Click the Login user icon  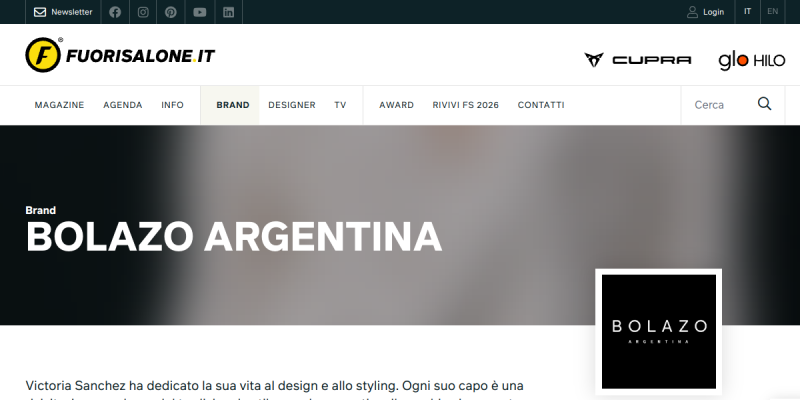coord(692,12)
